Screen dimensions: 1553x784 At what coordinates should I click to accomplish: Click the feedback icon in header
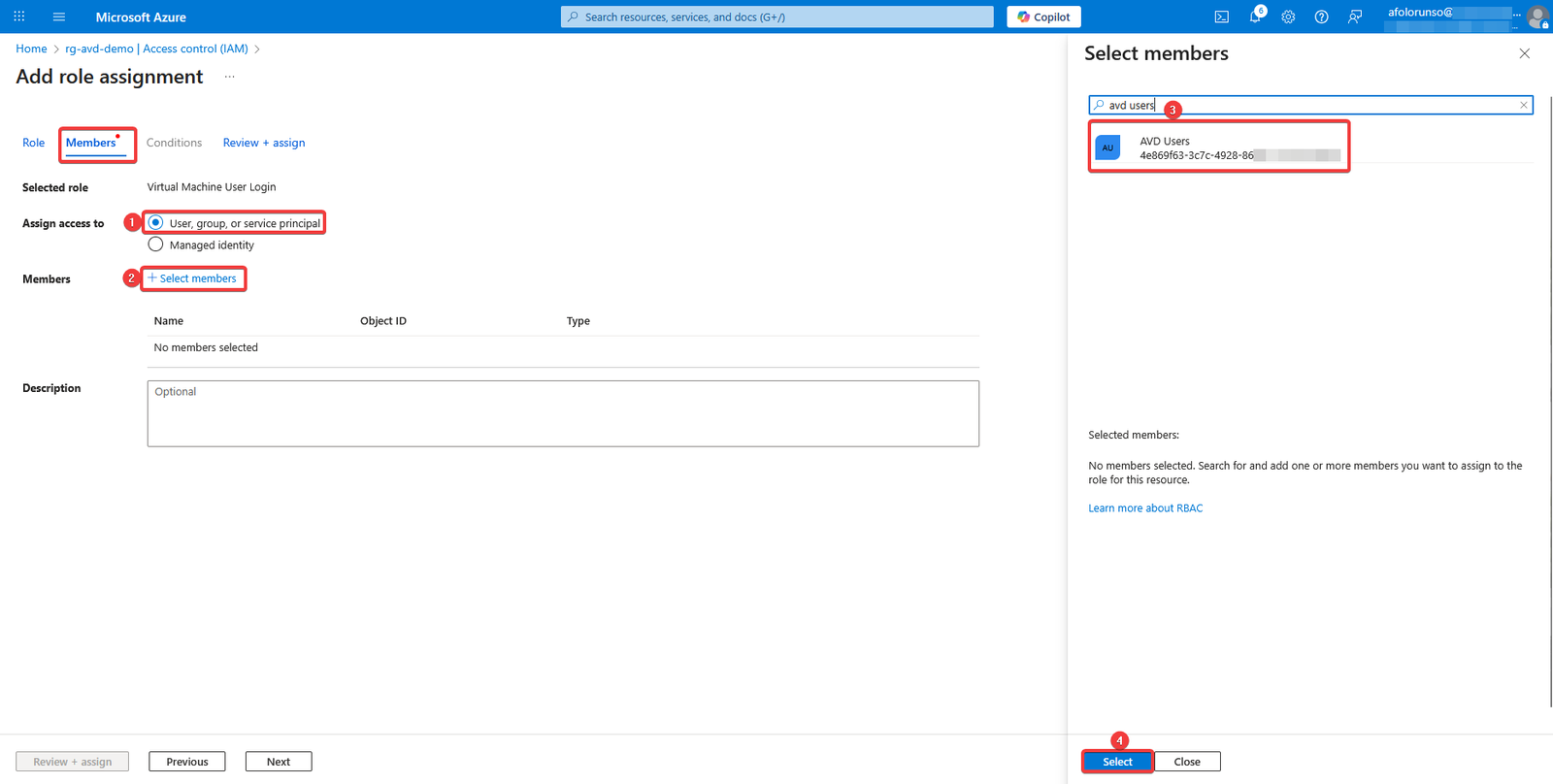coord(1355,16)
